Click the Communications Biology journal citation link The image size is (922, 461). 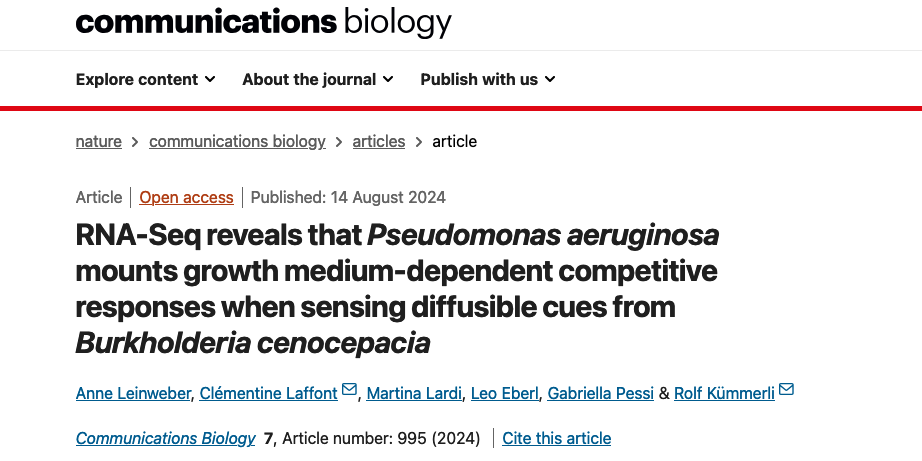(x=165, y=438)
